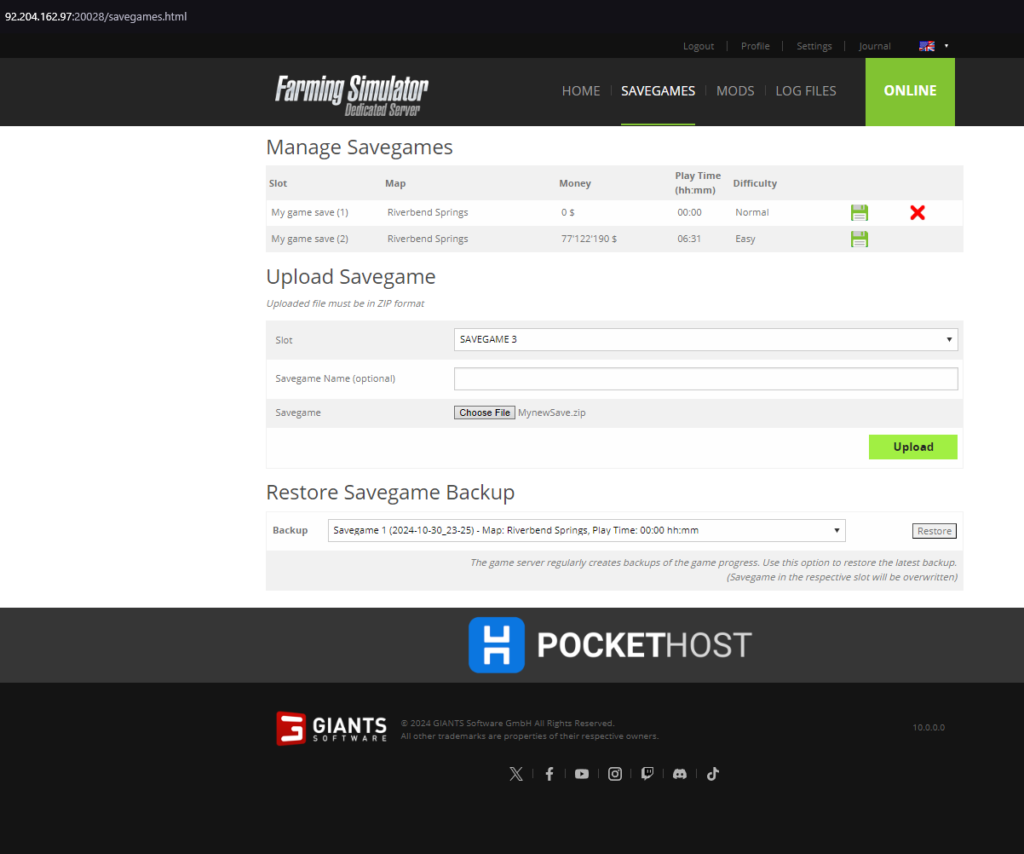Delete My game save (1) with red X

918,213
